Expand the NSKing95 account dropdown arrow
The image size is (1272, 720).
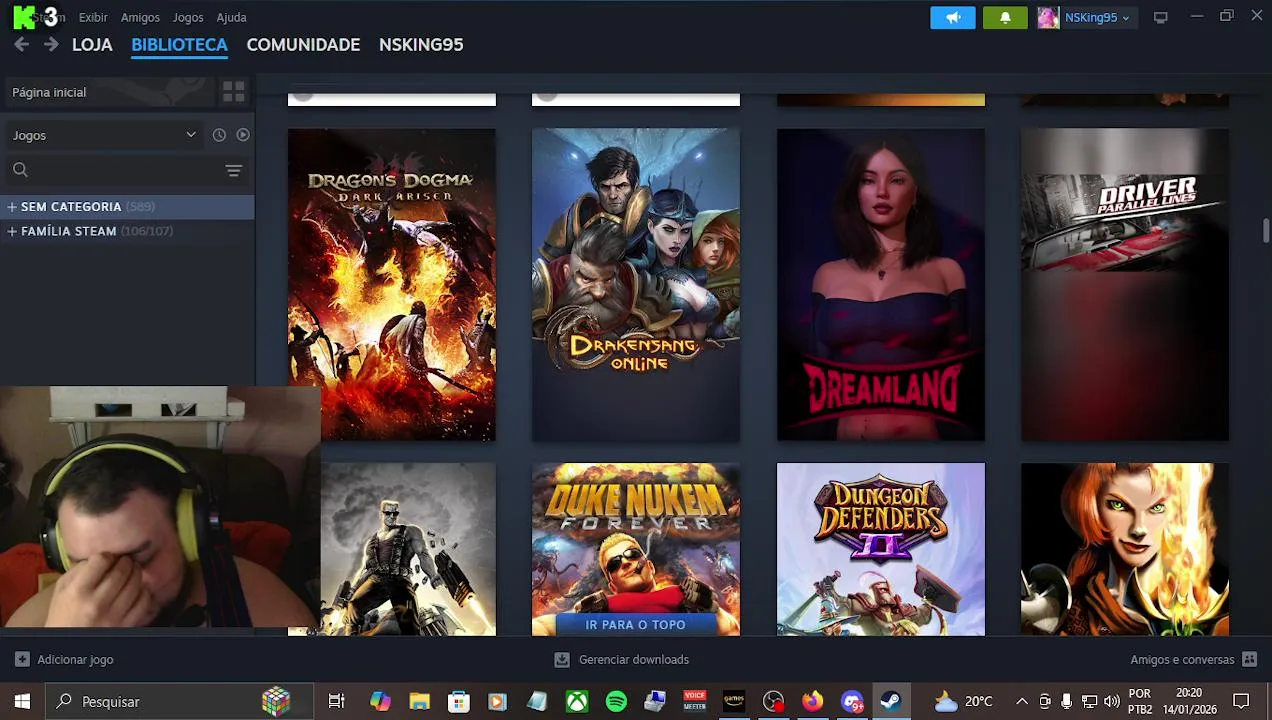[1125, 18]
